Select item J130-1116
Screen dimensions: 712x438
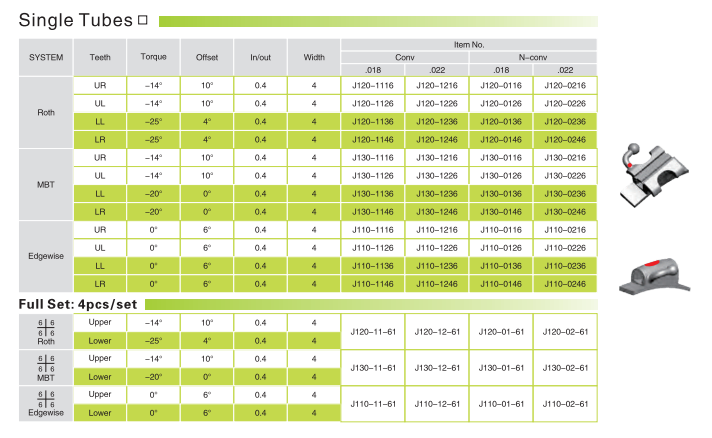[x=373, y=157]
